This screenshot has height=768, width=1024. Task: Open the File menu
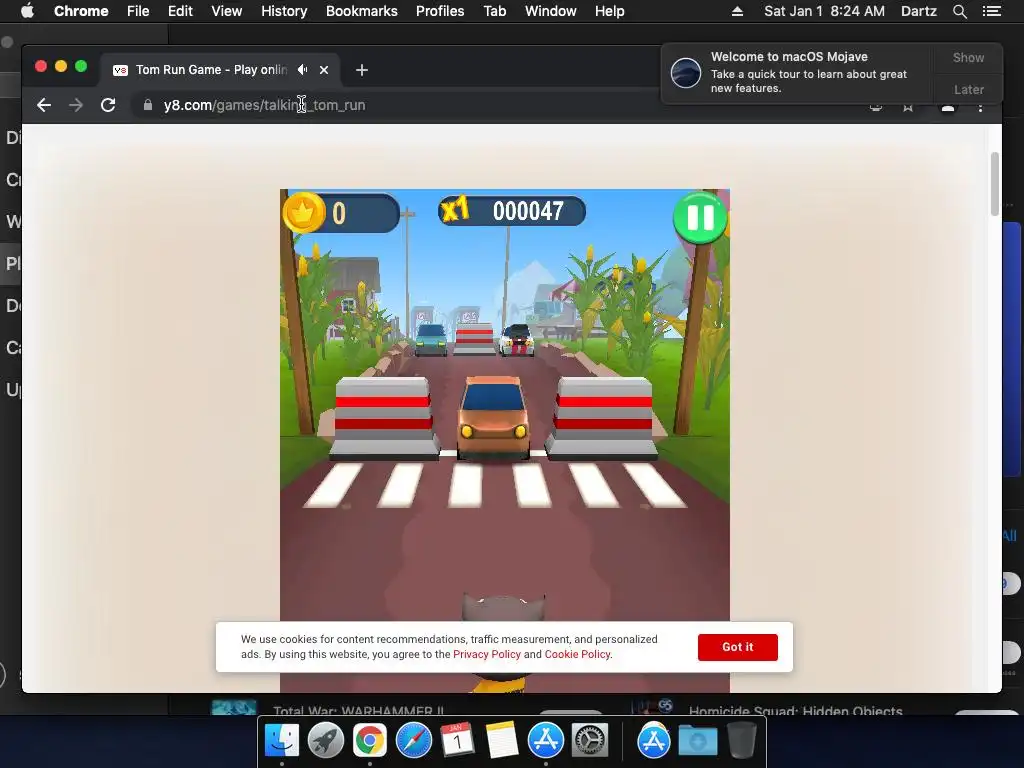(x=138, y=11)
